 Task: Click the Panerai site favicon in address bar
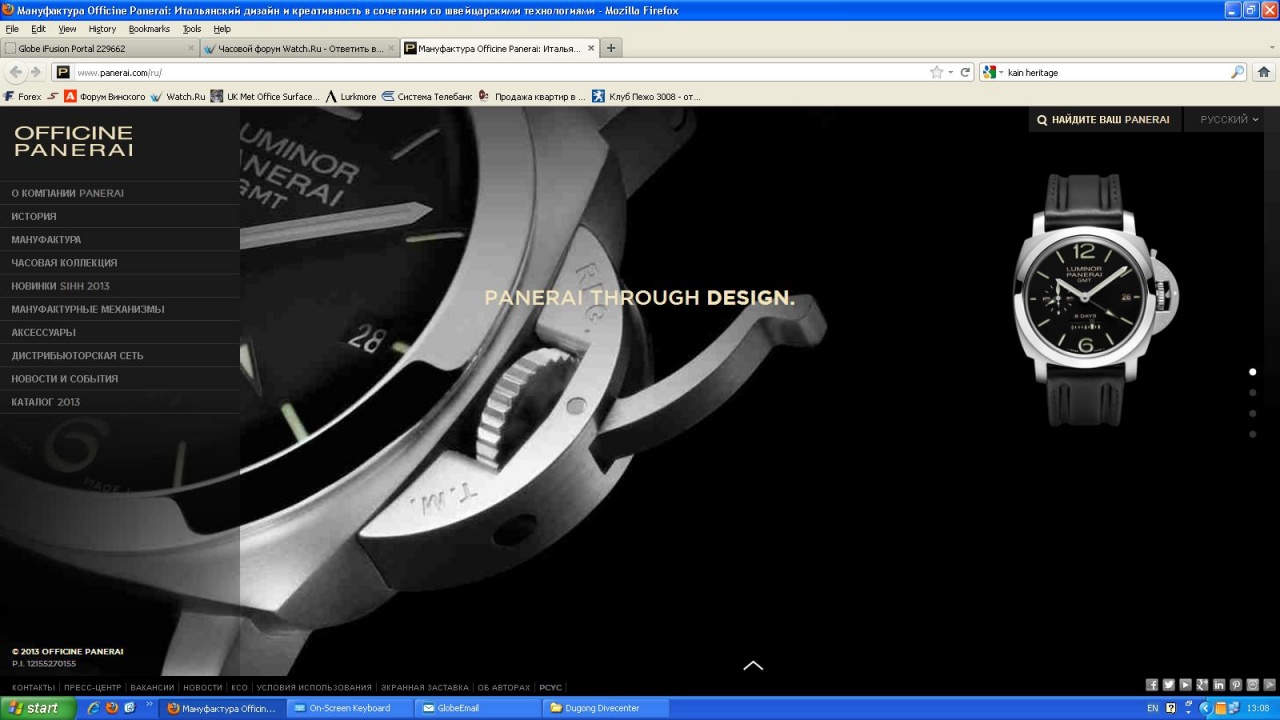click(x=63, y=72)
